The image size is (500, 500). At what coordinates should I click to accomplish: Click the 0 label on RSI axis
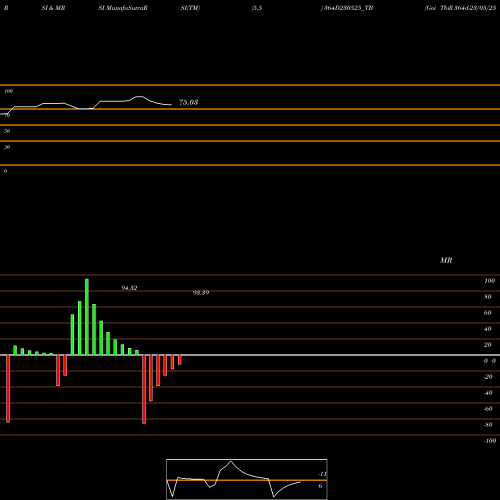(5, 171)
